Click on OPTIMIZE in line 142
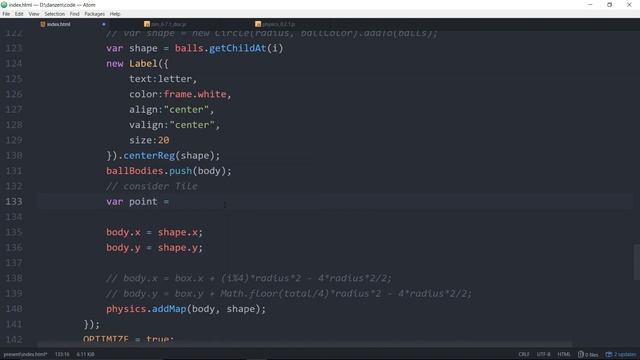This screenshot has width=640, height=360. 106,340
